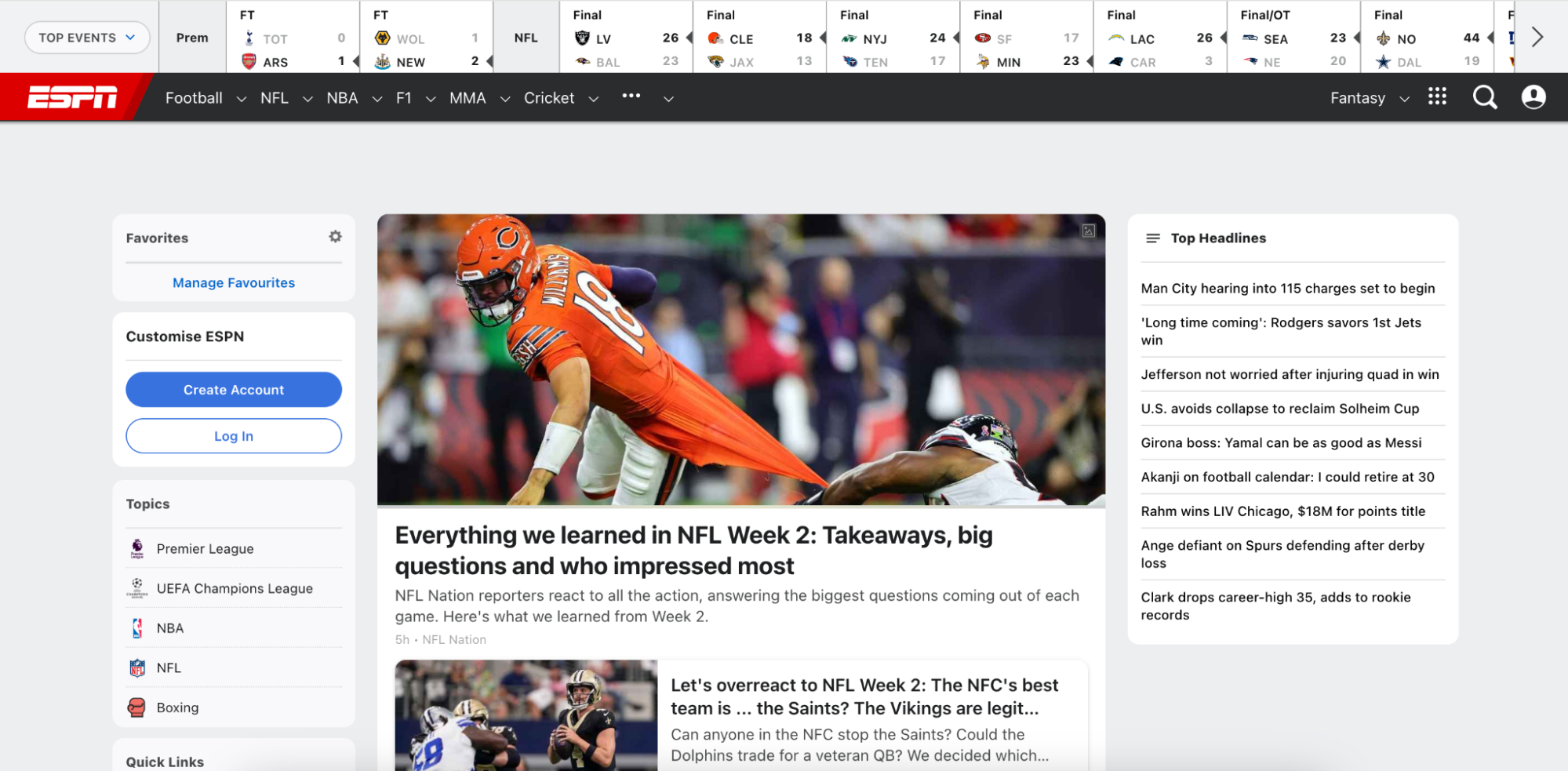1568x771 pixels.
Task: Expand the Cricket nav chevron
Action: click(594, 99)
